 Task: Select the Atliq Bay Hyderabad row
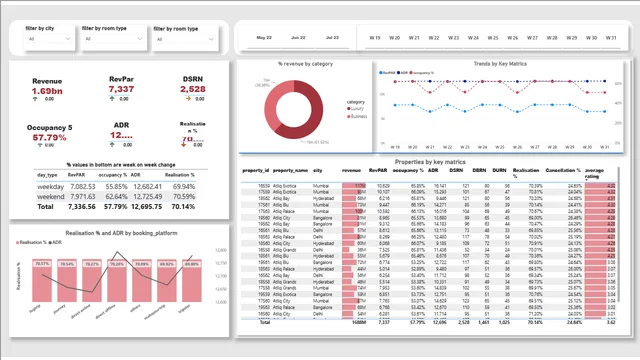point(429,198)
